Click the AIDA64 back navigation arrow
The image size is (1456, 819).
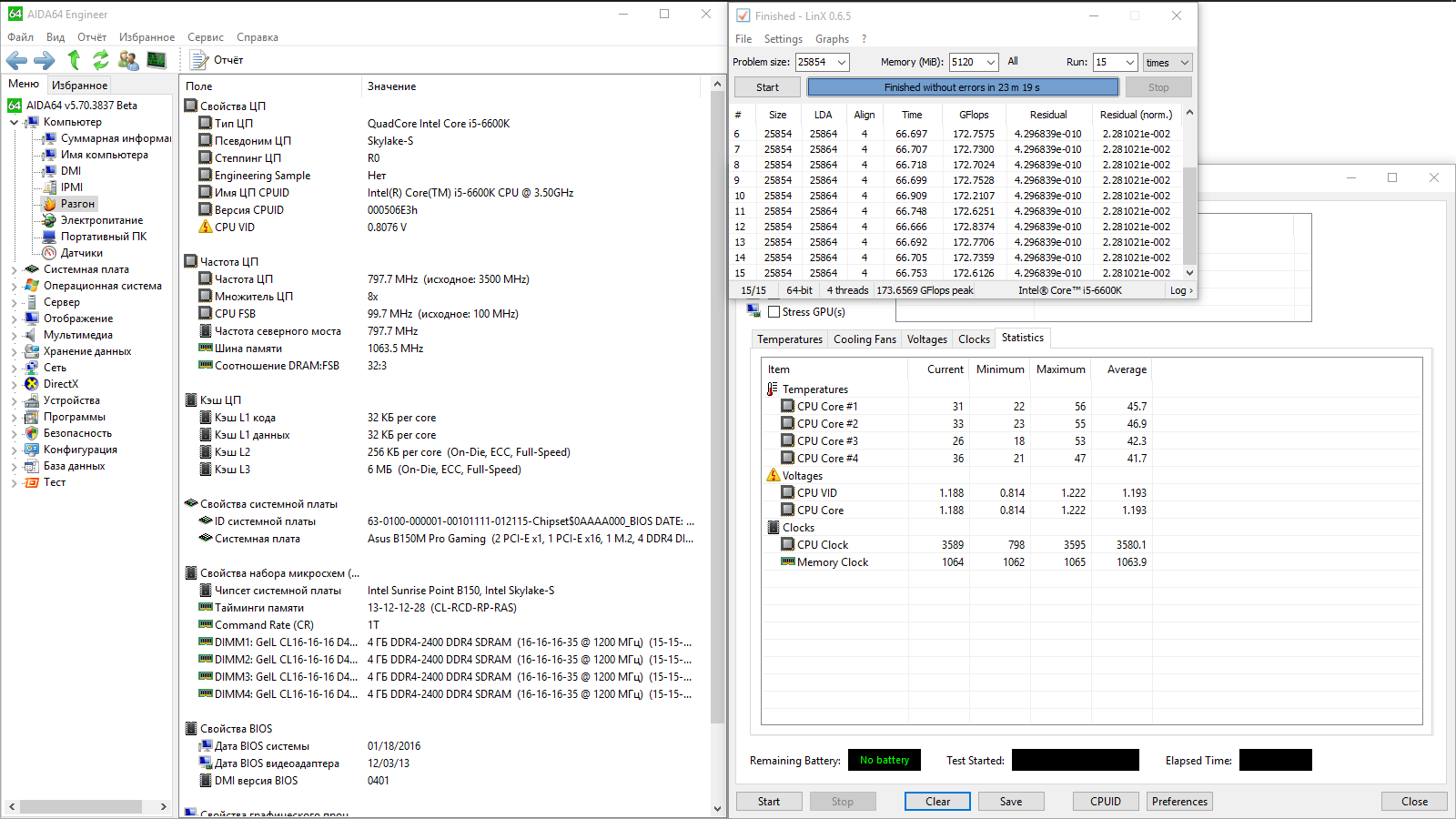[16, 60]
